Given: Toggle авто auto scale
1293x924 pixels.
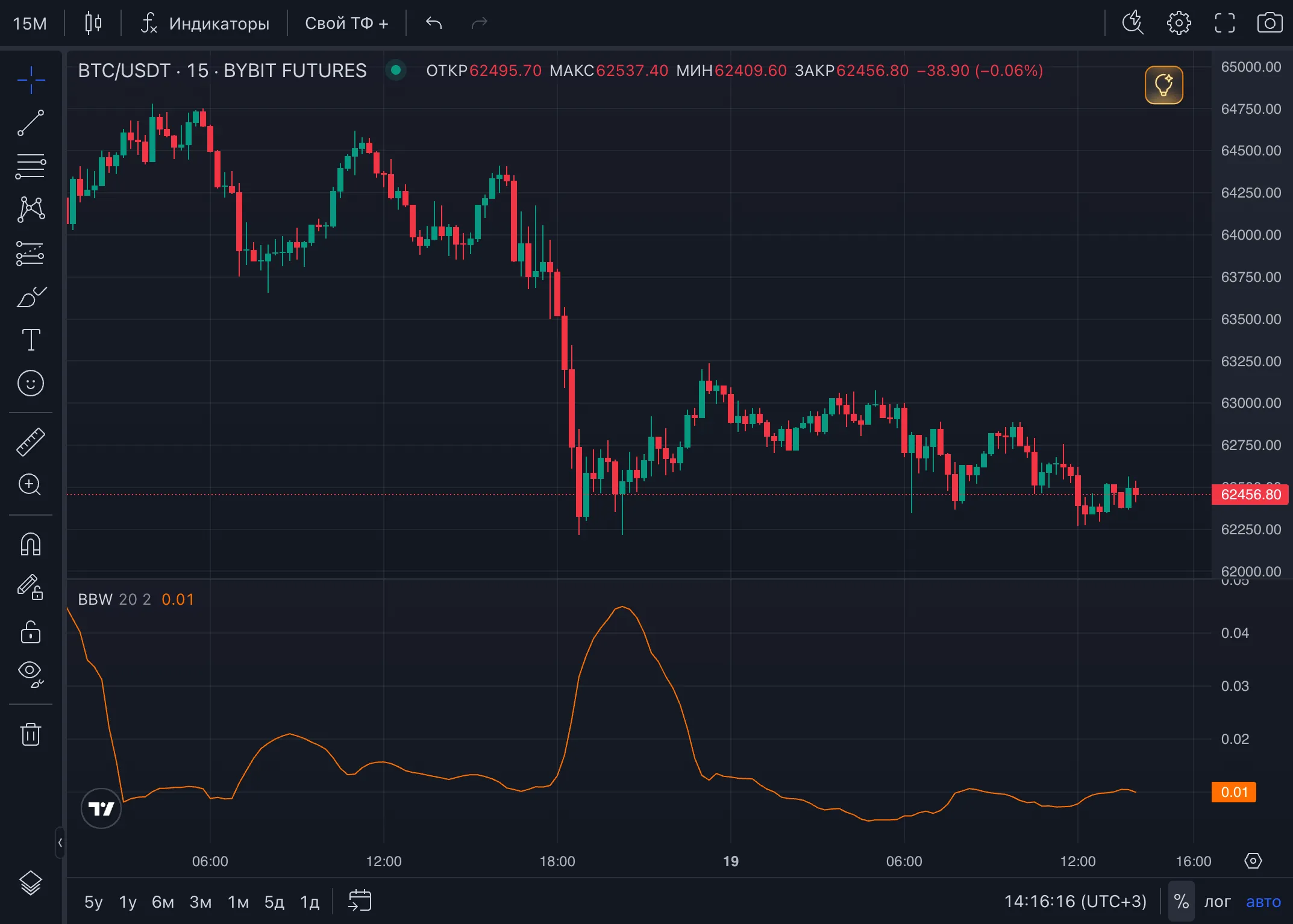Looking at the screenshot, I should [1263, 902].
